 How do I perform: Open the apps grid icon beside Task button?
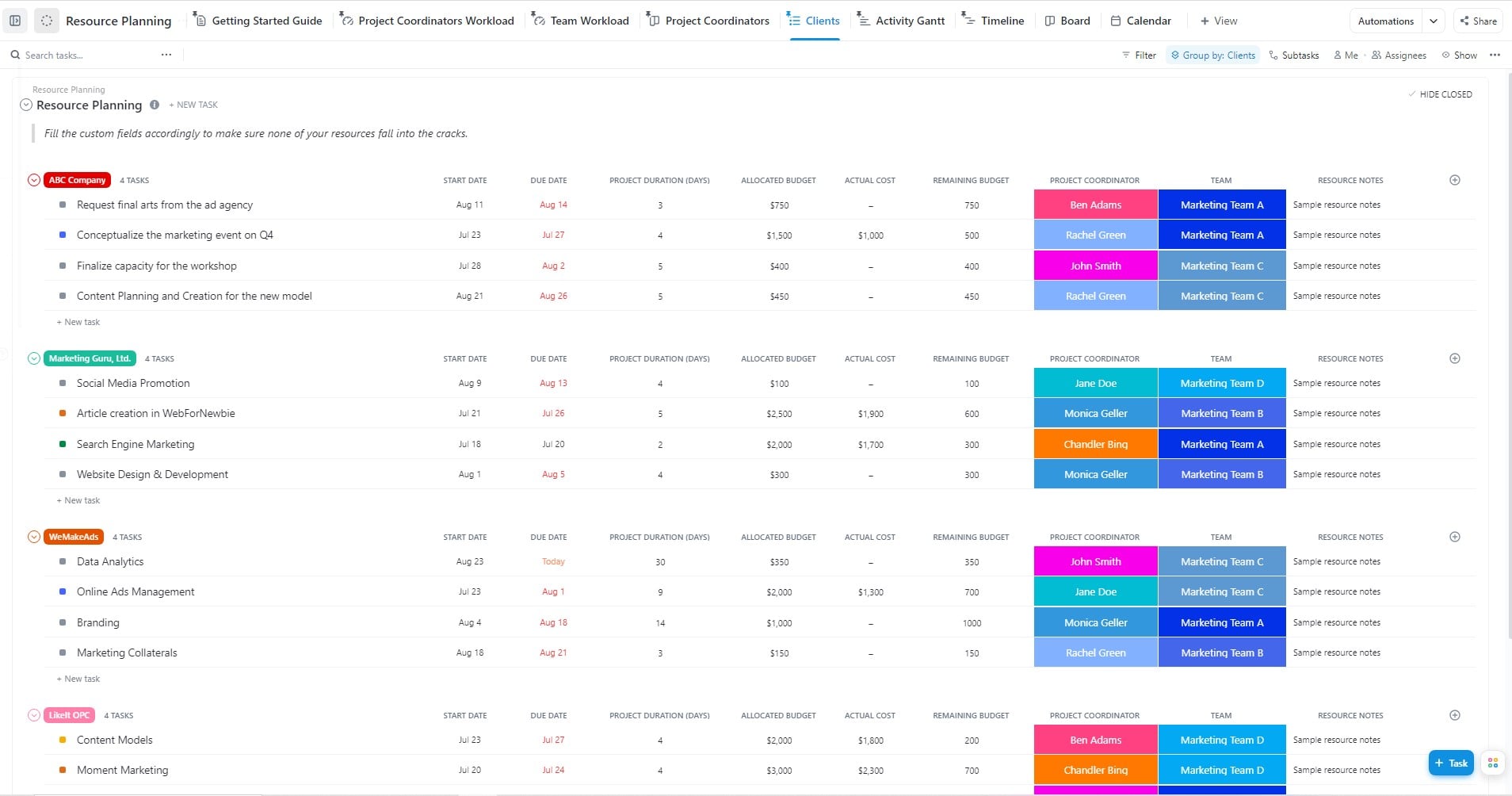pos(1492,763)
